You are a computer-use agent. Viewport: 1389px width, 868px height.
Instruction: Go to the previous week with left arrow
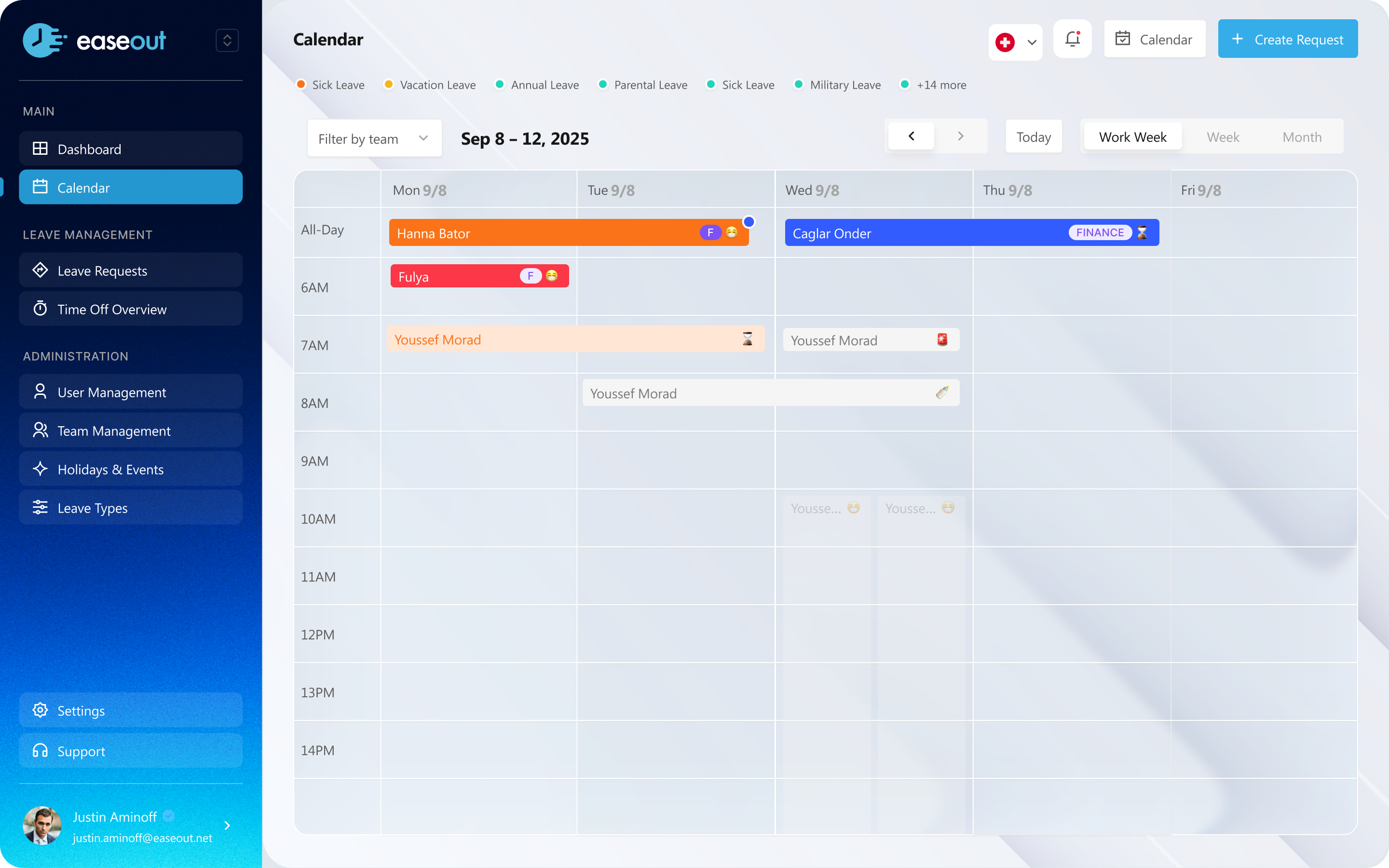[x=911, y=136]
